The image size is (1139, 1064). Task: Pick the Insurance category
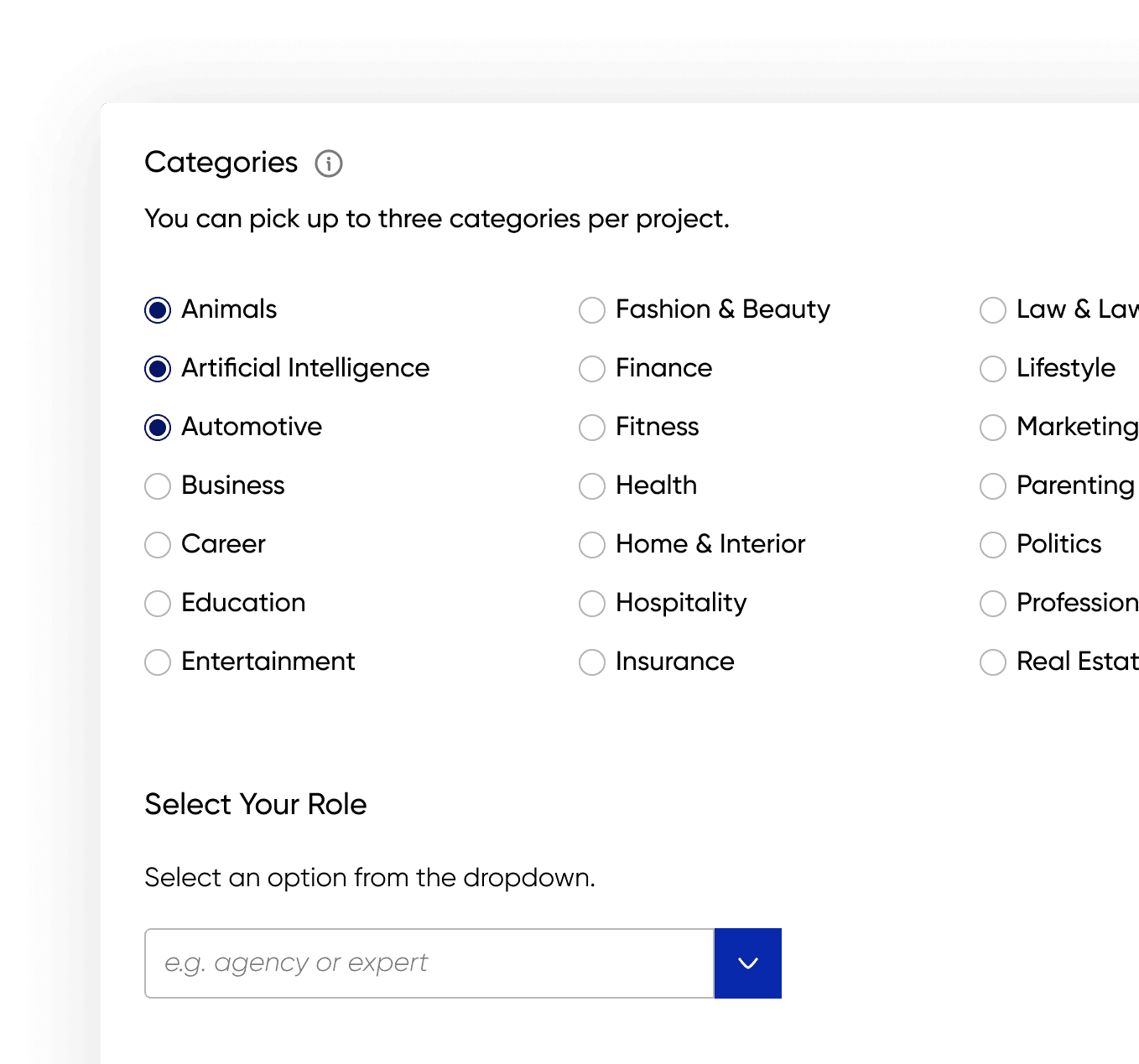[592, 662]
